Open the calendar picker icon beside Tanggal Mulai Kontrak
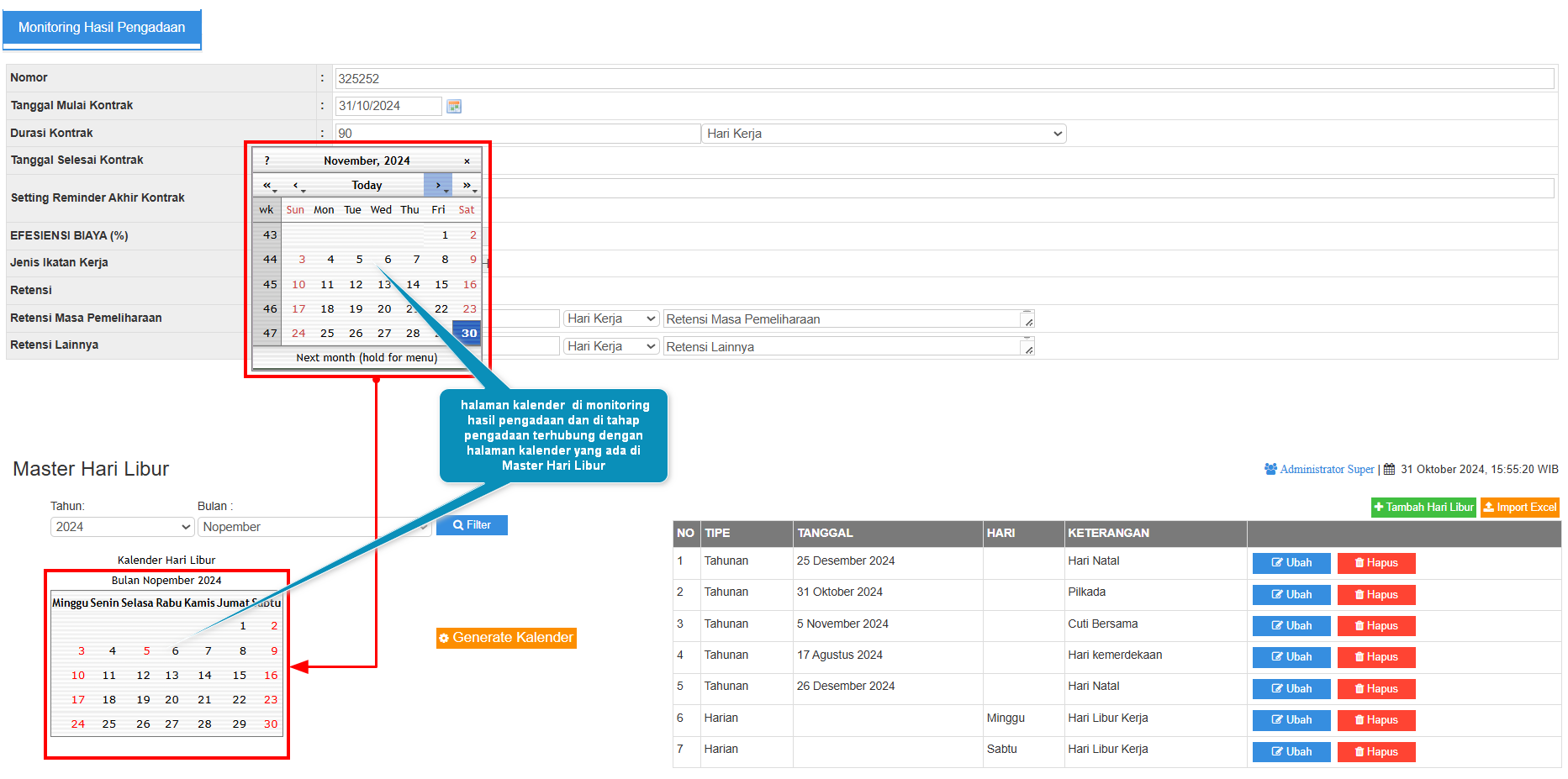Image resolution: width=1568 pixels, height=779 pixels. coord(454,106)
